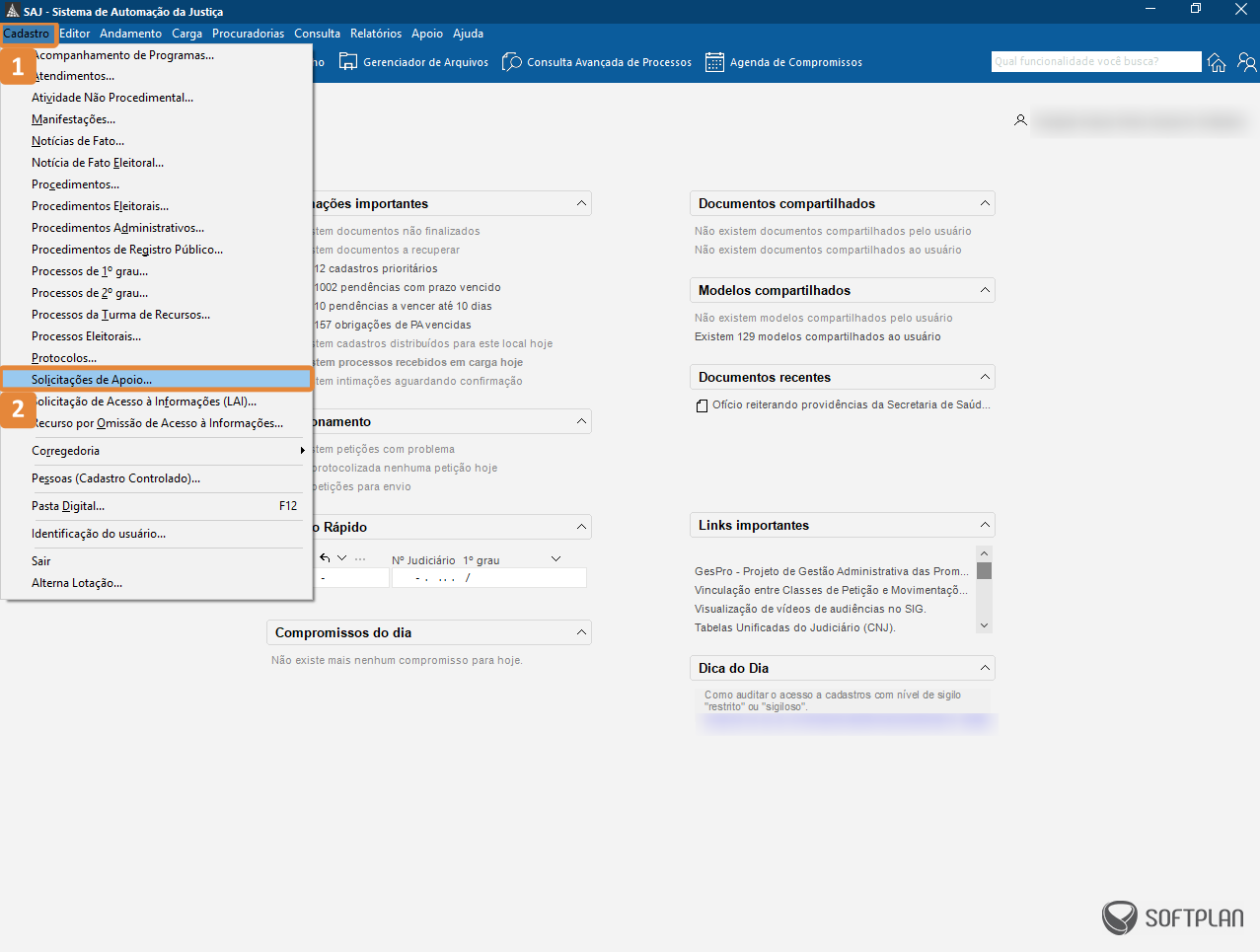Click the undo arrow in Acesso Rápido

[326, 556]
